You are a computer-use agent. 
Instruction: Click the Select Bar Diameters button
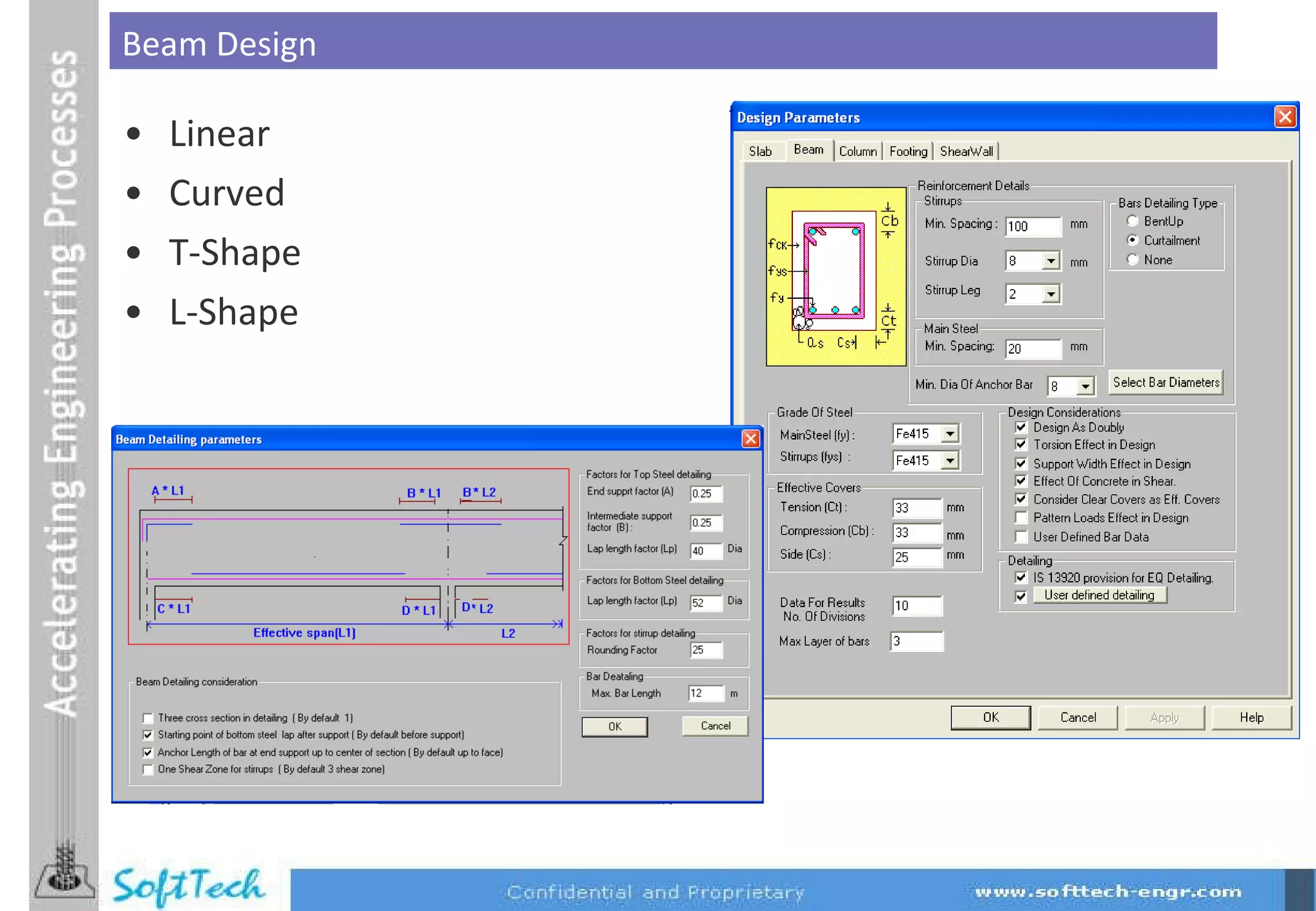pos(1166,382)
